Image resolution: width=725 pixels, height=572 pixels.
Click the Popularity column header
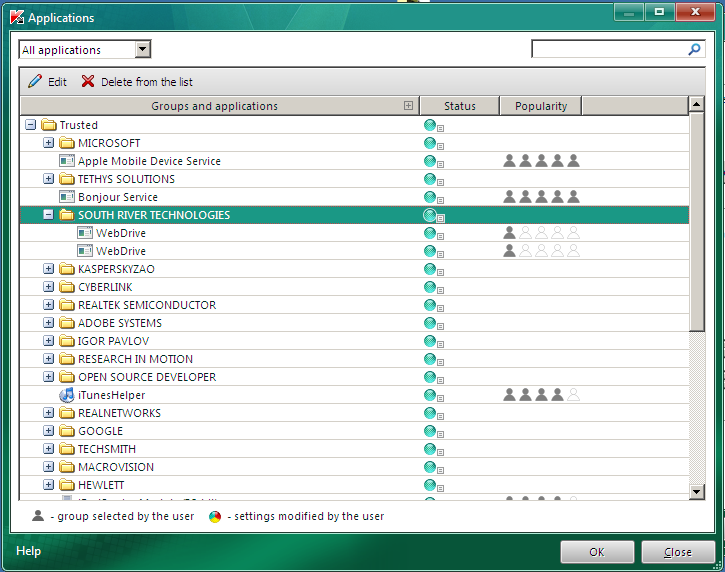pos(541,106)
